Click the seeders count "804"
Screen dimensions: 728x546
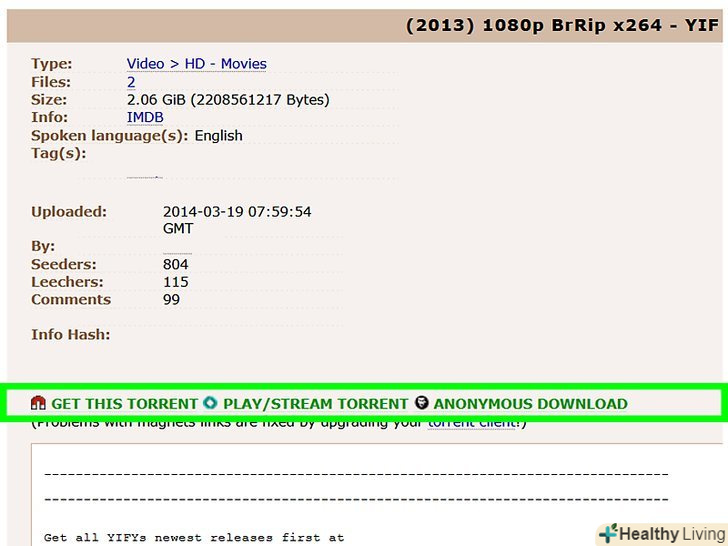pyautogui.click(x=176, y=264)
